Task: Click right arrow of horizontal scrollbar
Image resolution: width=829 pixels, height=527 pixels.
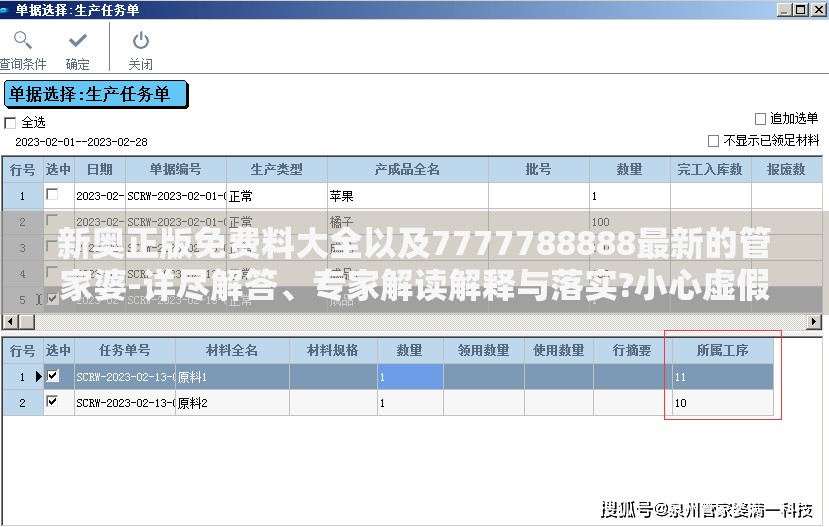Action: point(814,321)
